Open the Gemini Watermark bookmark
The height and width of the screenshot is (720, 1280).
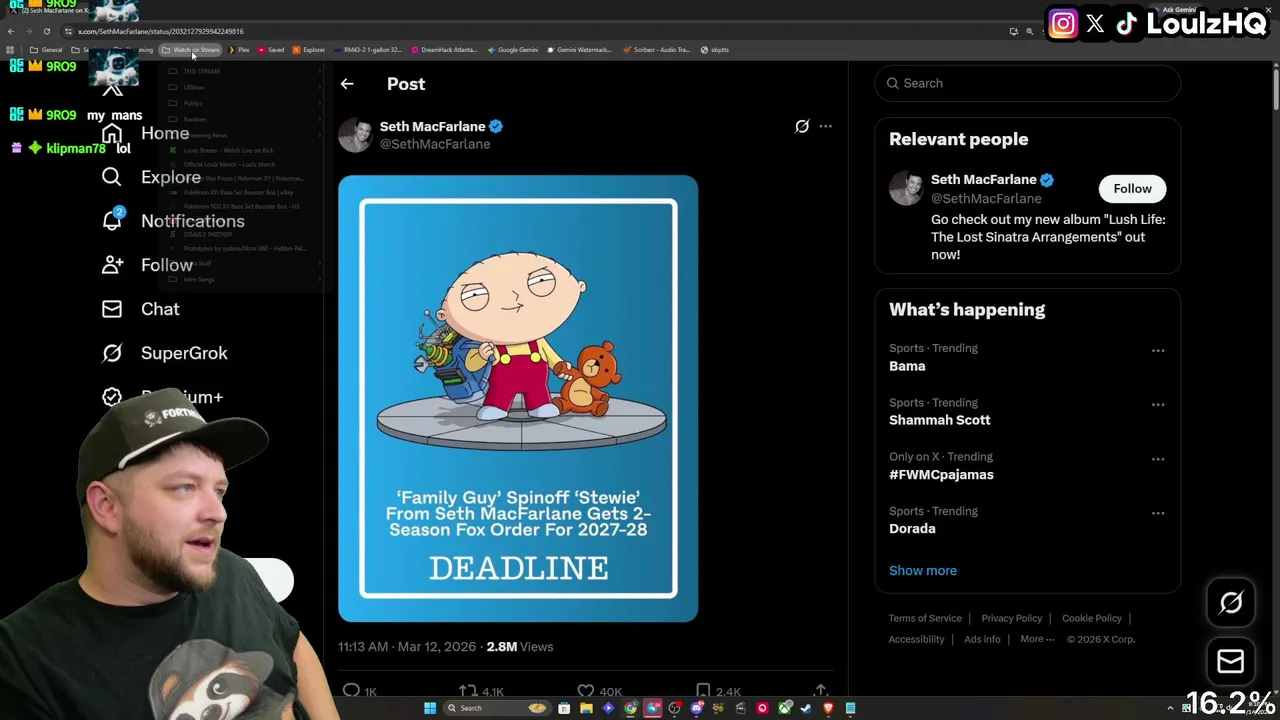[579, 50]
